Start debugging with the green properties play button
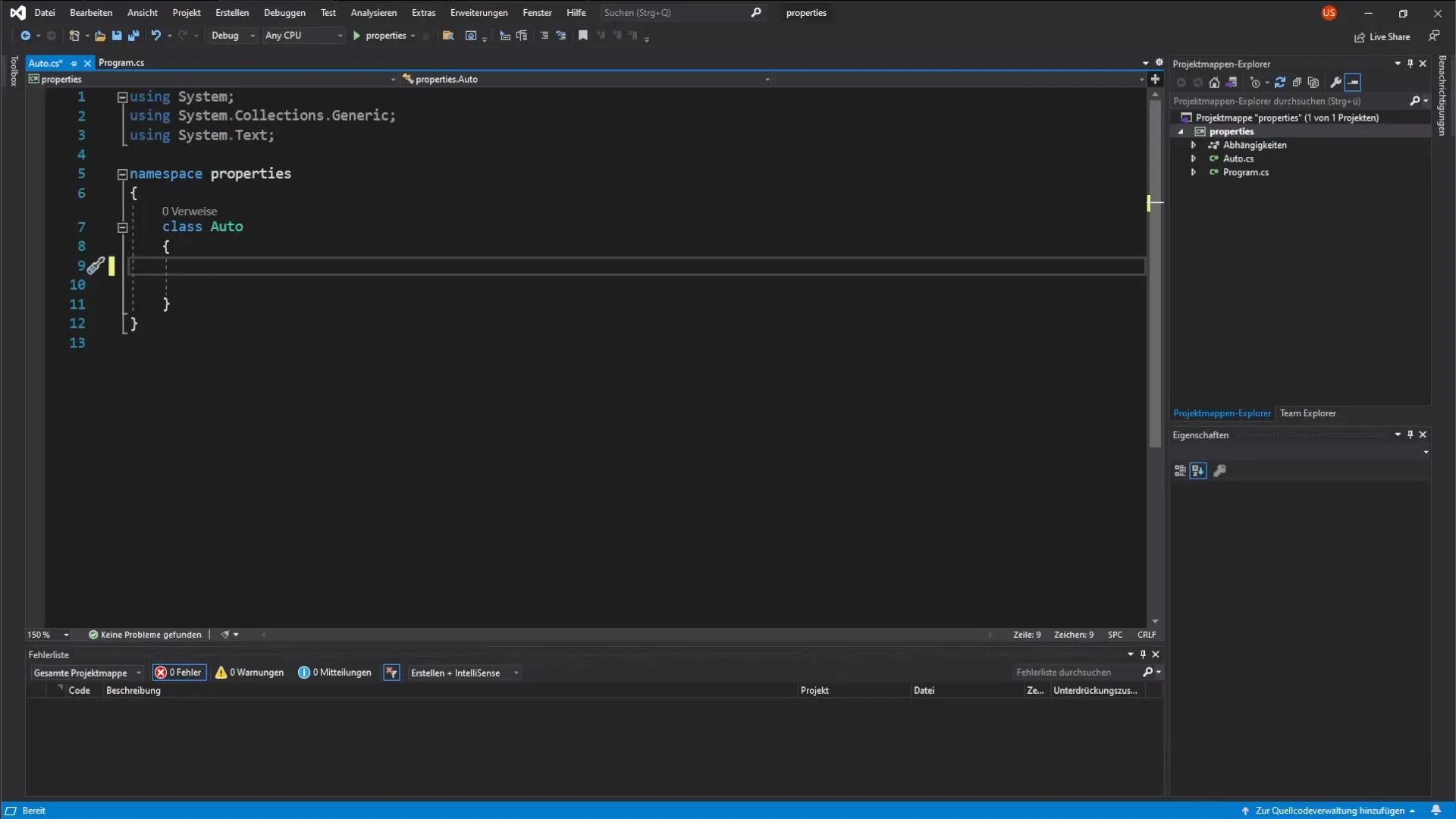1456x819 pixels. click(380, 36)
